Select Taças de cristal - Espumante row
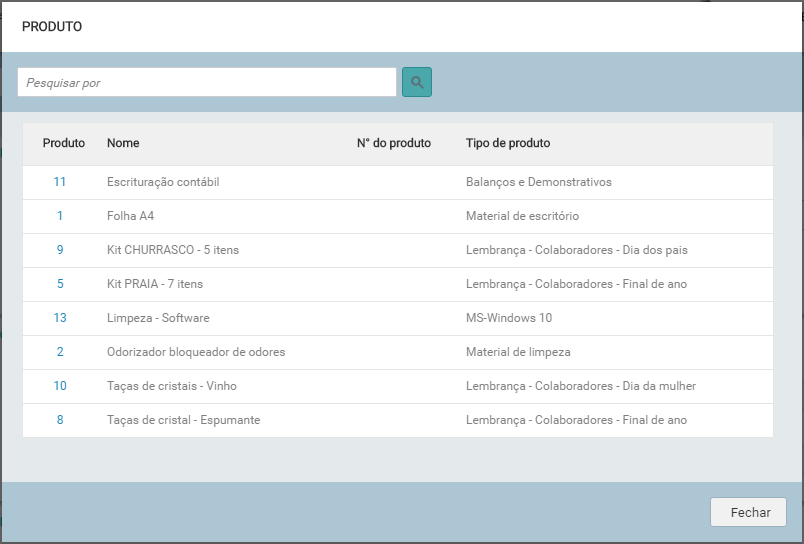Screen dimensions: 804x544 pyautogui.click(x=183, y=420)
